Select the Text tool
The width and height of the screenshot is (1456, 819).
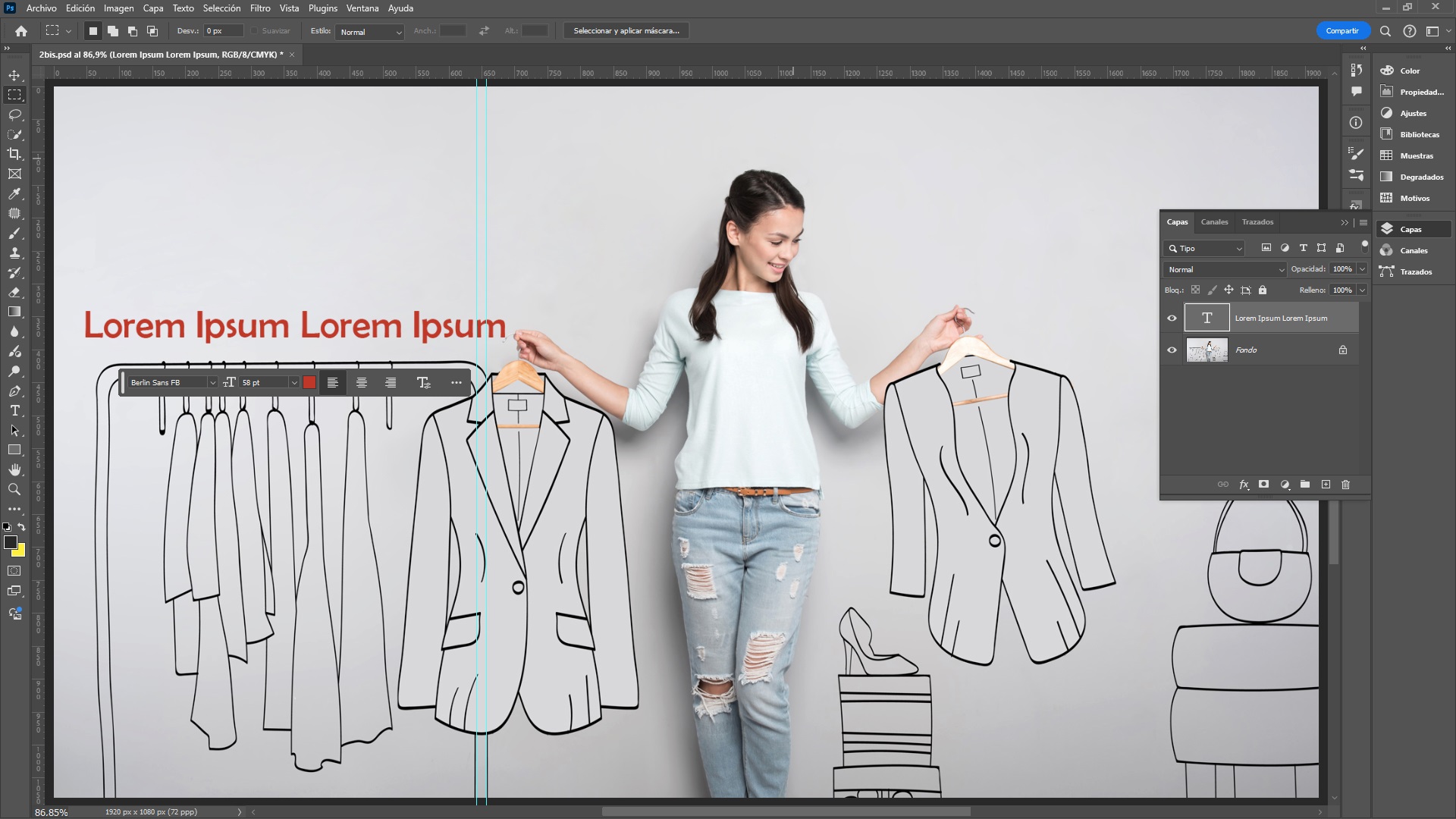(x=14, y=410)
